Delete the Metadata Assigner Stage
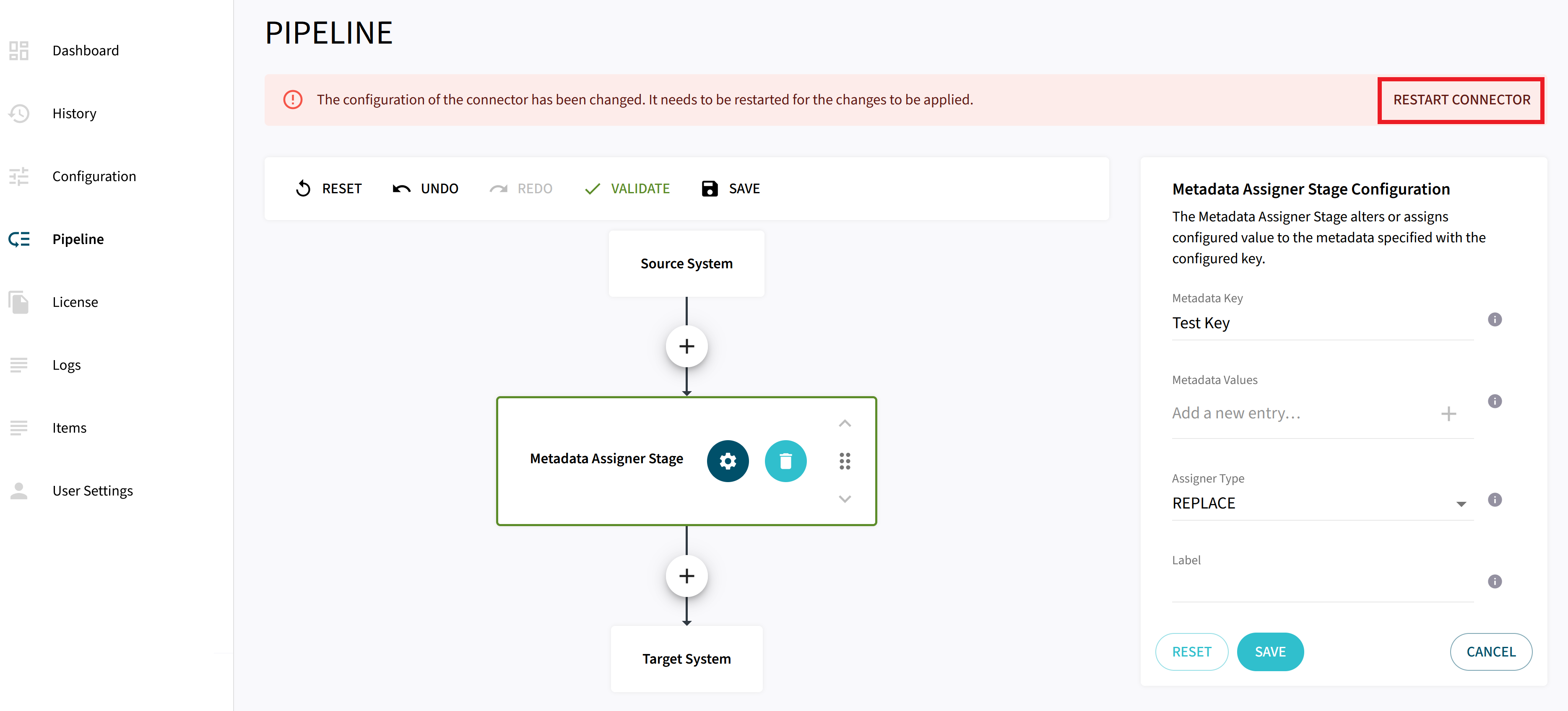Screen dimensions: 1568x711 (785, 461)
